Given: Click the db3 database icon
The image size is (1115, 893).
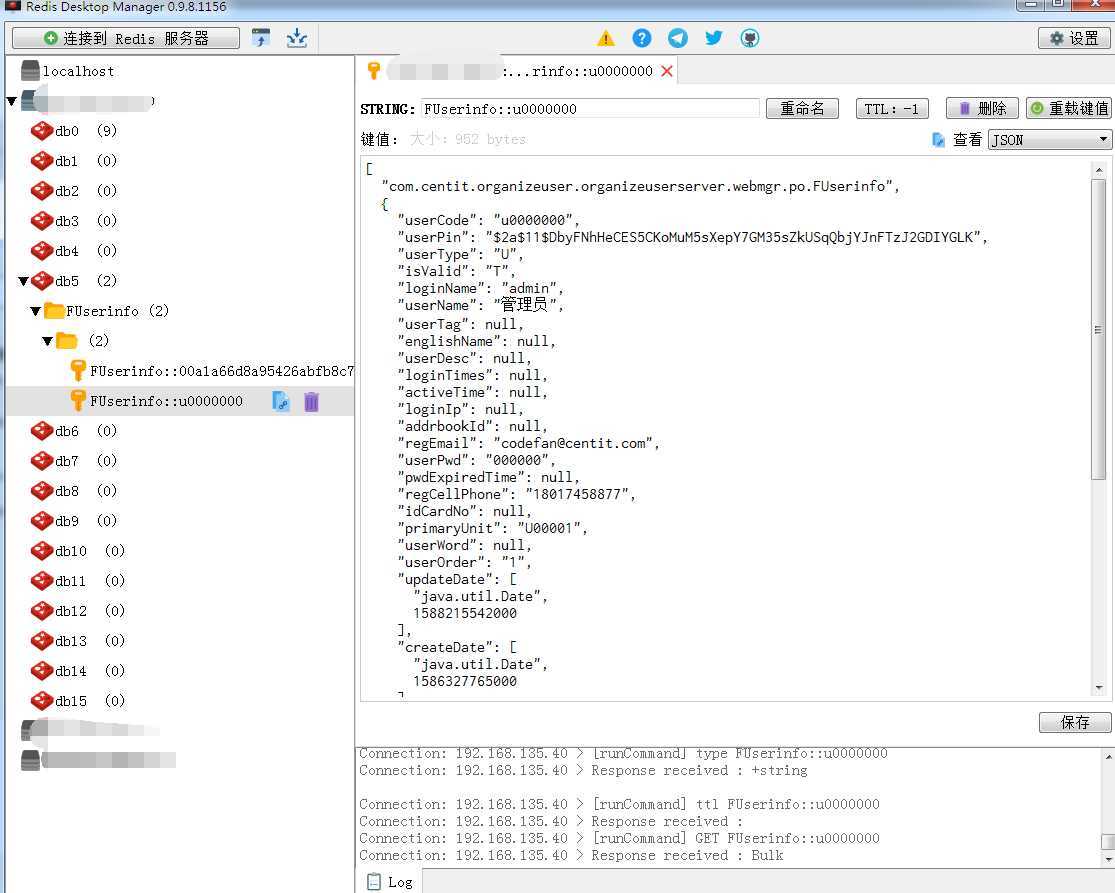Looking at the screenshot, I should point(42,221).
